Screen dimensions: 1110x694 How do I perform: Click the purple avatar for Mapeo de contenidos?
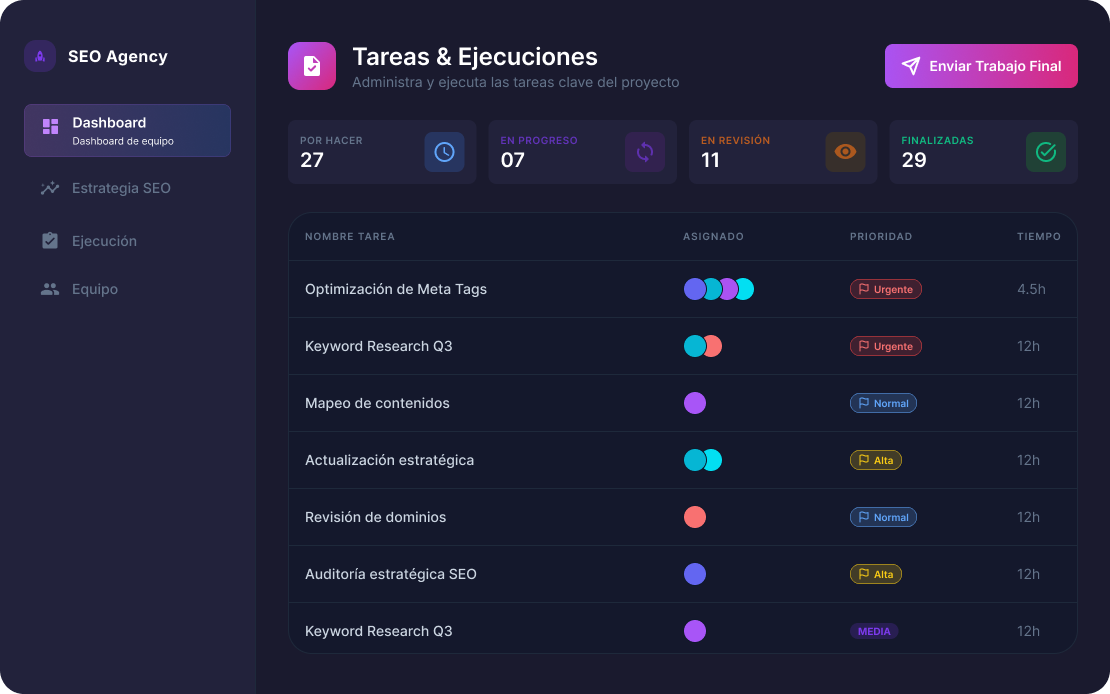tap(695, 403)
